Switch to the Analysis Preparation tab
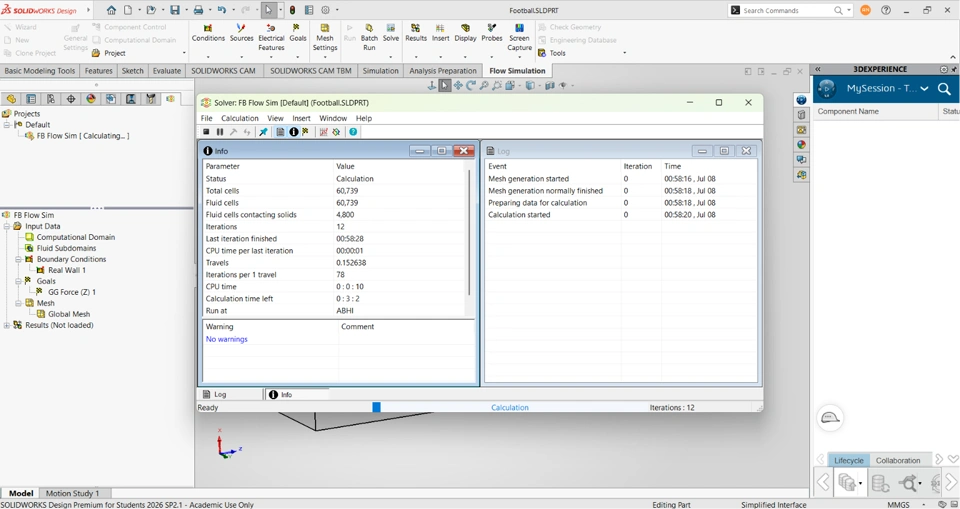 click(443, 70)
